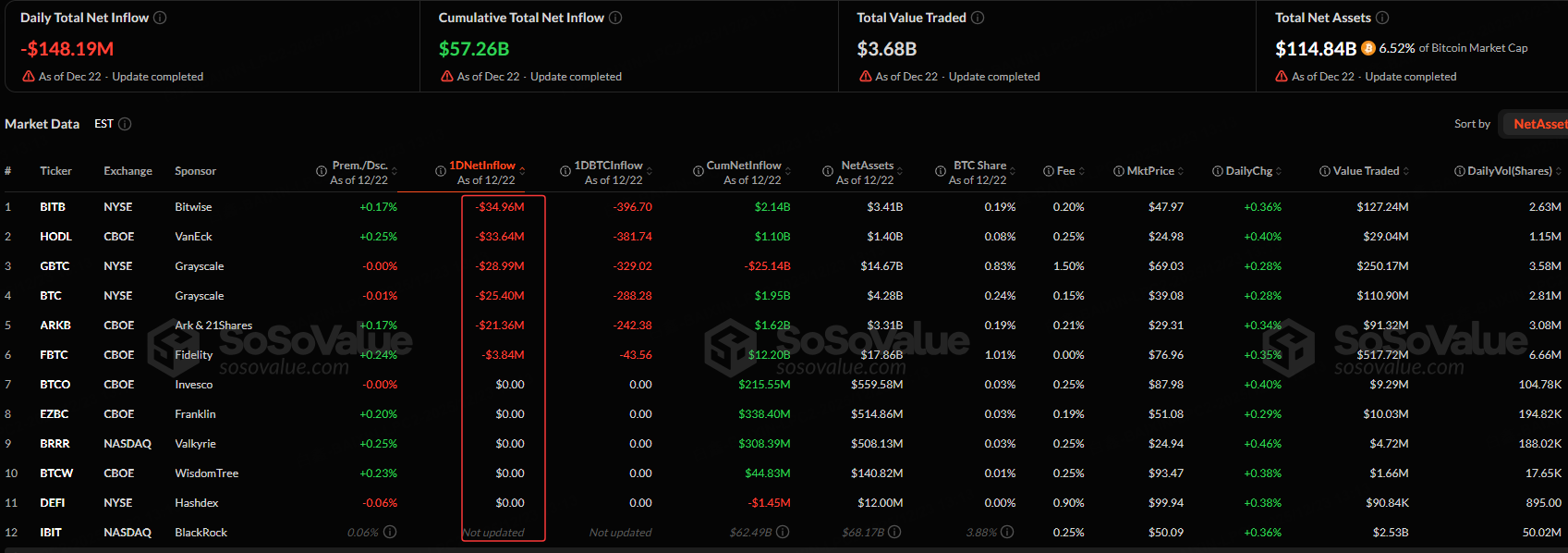Viewport: 1568px width, 553px height.
Task: Click info icon before Prem./Dsc. header
Action: pos(322,171)
